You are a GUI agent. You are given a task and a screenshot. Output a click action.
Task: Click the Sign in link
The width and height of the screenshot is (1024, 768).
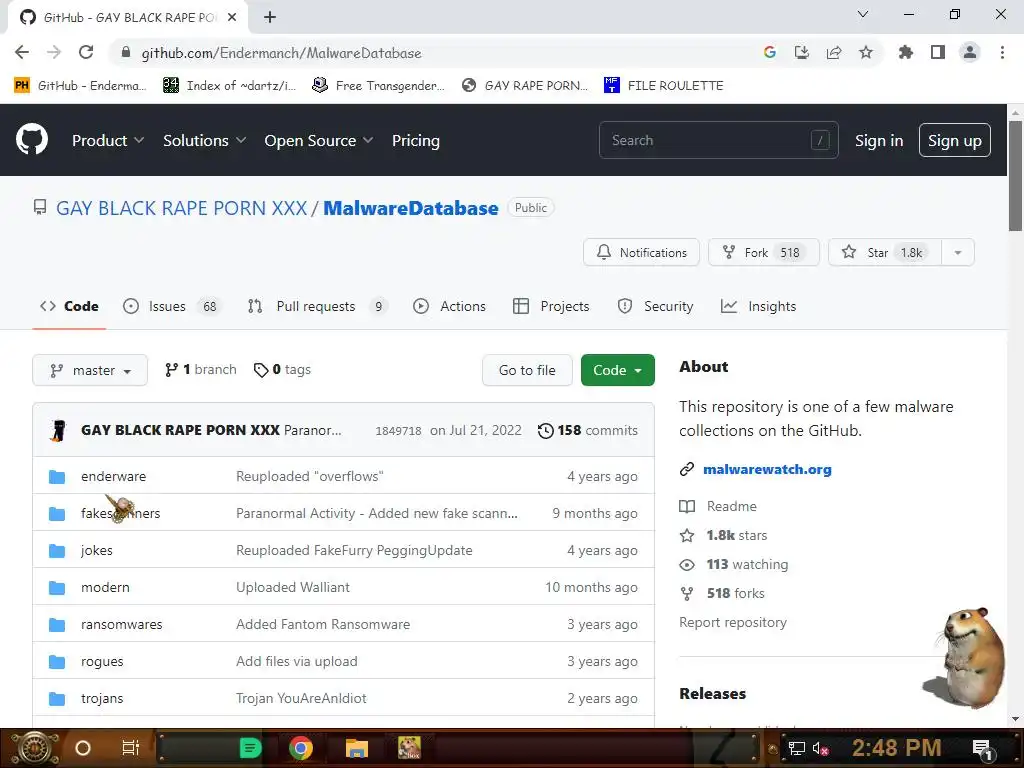point(879,140)
